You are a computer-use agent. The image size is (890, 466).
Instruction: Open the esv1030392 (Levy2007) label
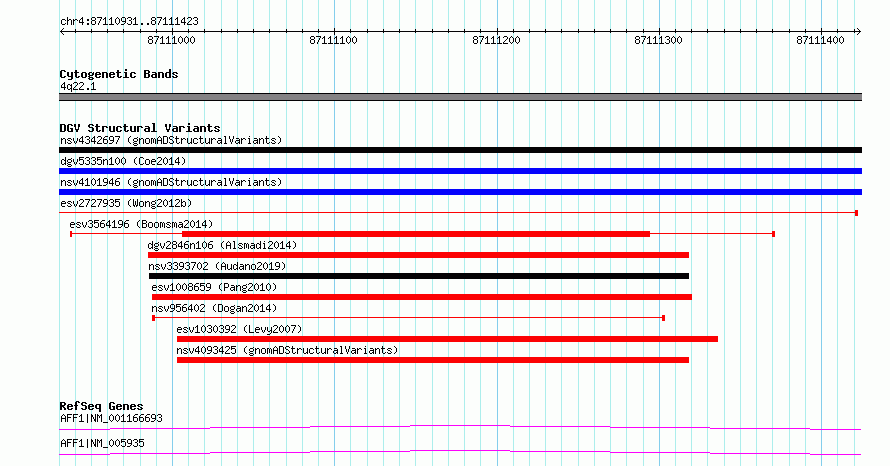click(239, 329)
